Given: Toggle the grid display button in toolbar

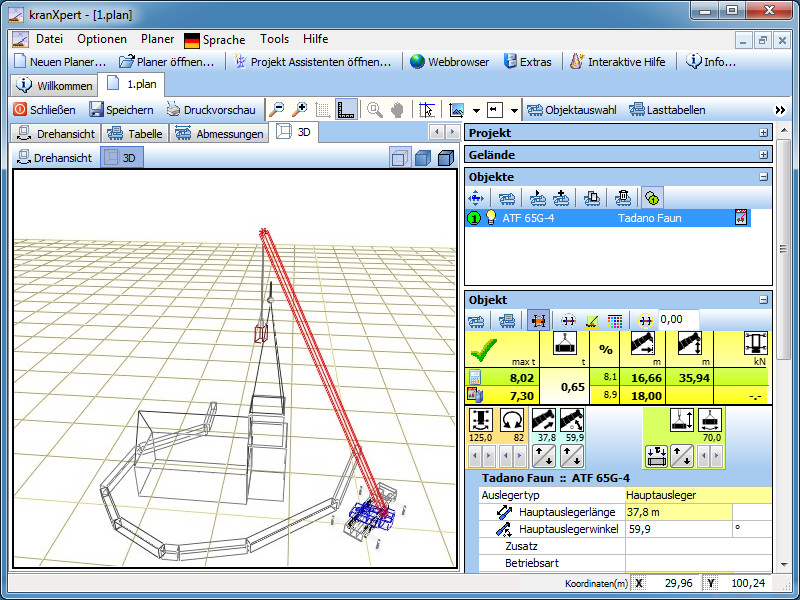Looking at the screenshot, I should pyautogui.click(x=322, y=110).
